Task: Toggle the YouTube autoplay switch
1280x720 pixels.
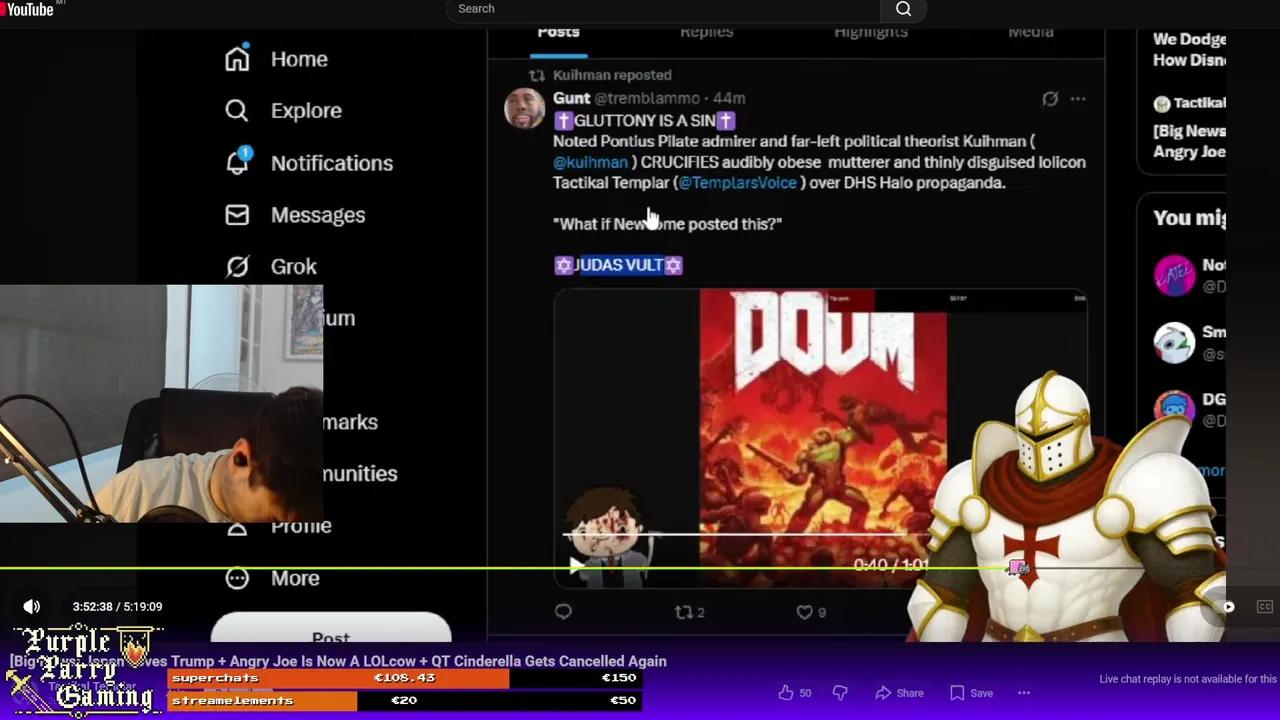Action: 1226,607
